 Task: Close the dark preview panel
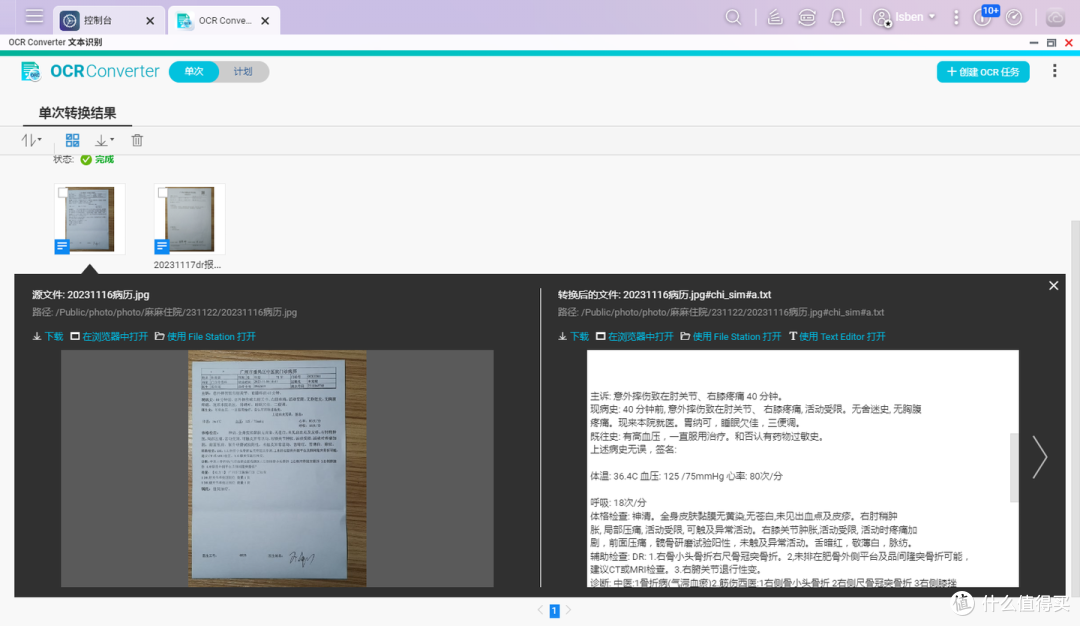(1053, 286)
